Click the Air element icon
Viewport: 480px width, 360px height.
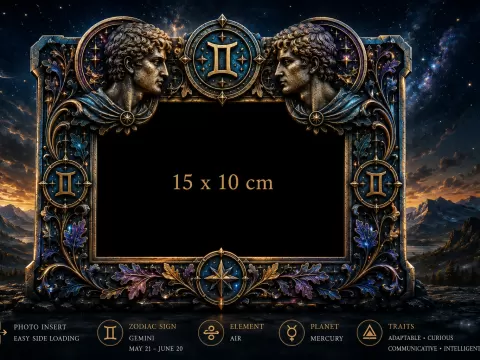[211, 332]
